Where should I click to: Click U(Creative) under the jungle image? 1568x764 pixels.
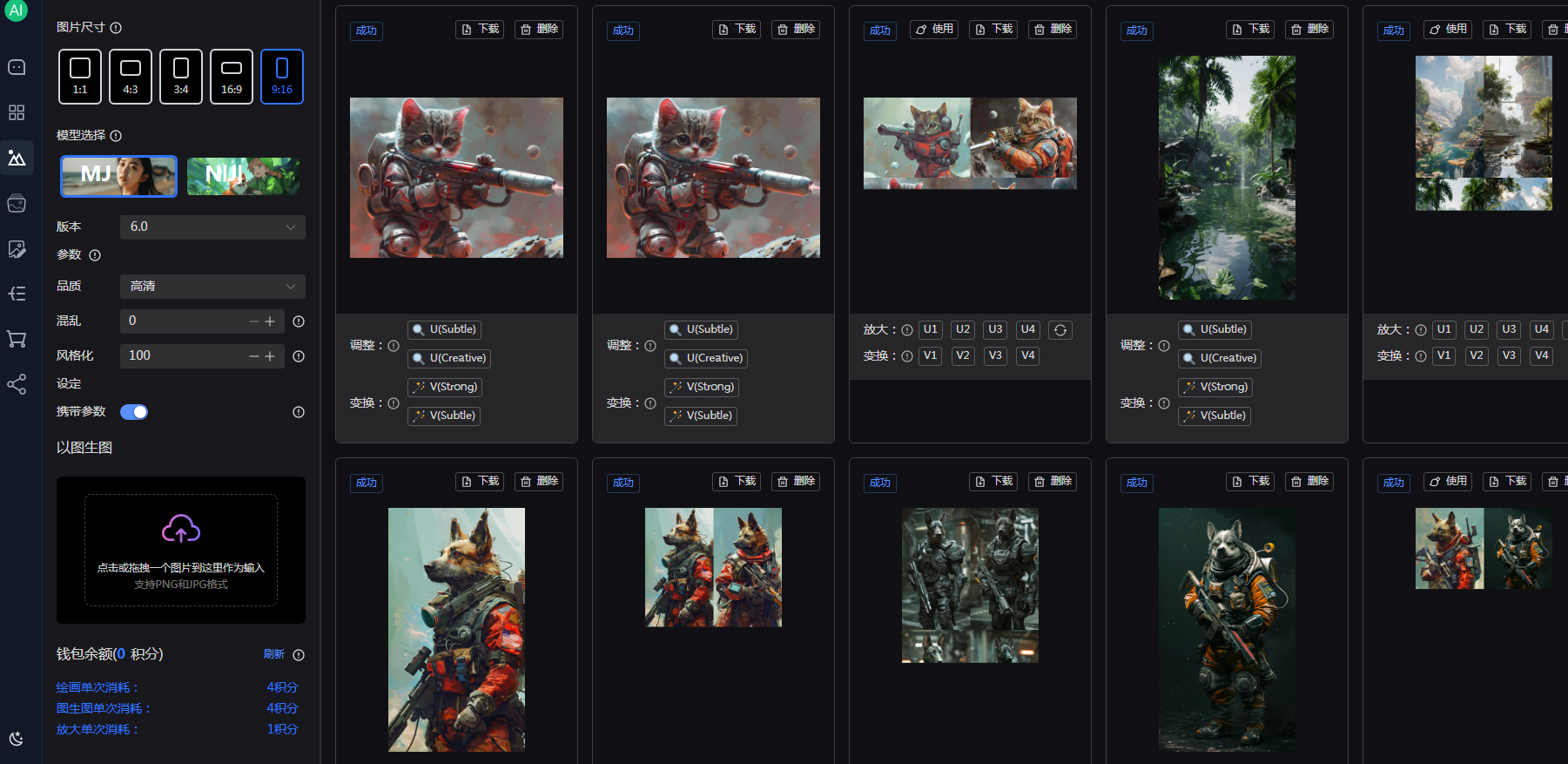1220,358
